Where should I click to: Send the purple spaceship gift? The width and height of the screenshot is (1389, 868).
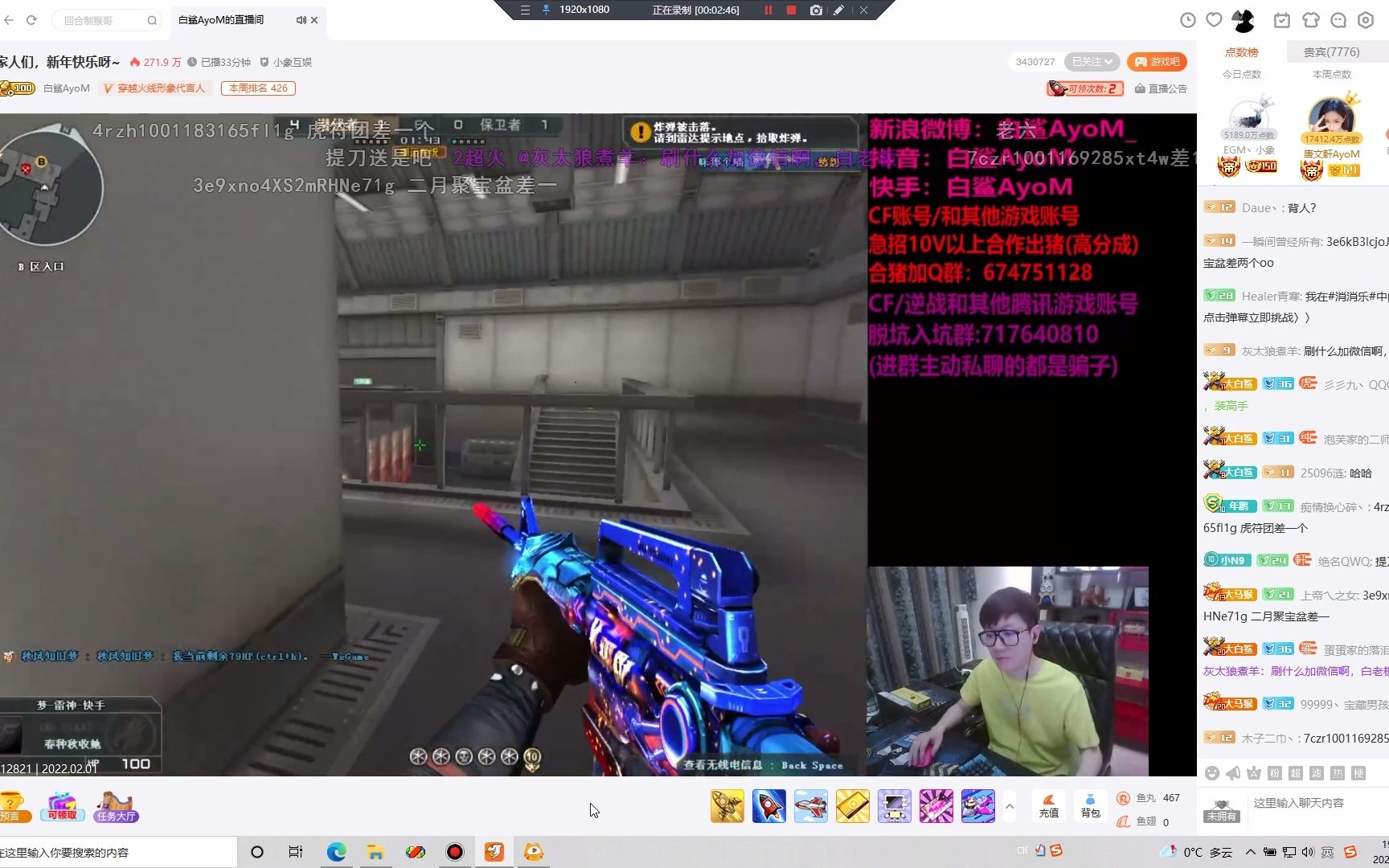pyautogui.click(x=978, y=806)
